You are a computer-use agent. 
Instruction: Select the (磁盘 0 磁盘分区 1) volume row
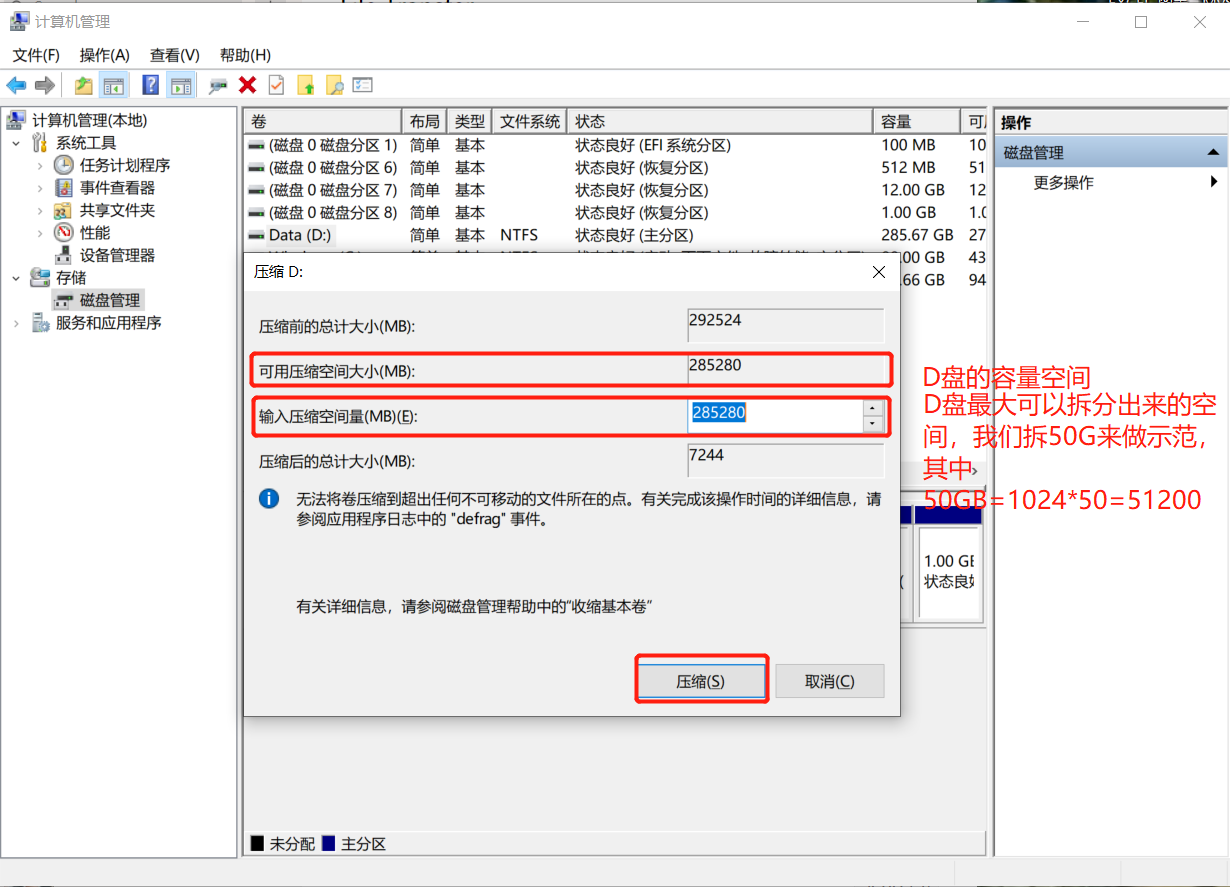(x=615, y=145)
